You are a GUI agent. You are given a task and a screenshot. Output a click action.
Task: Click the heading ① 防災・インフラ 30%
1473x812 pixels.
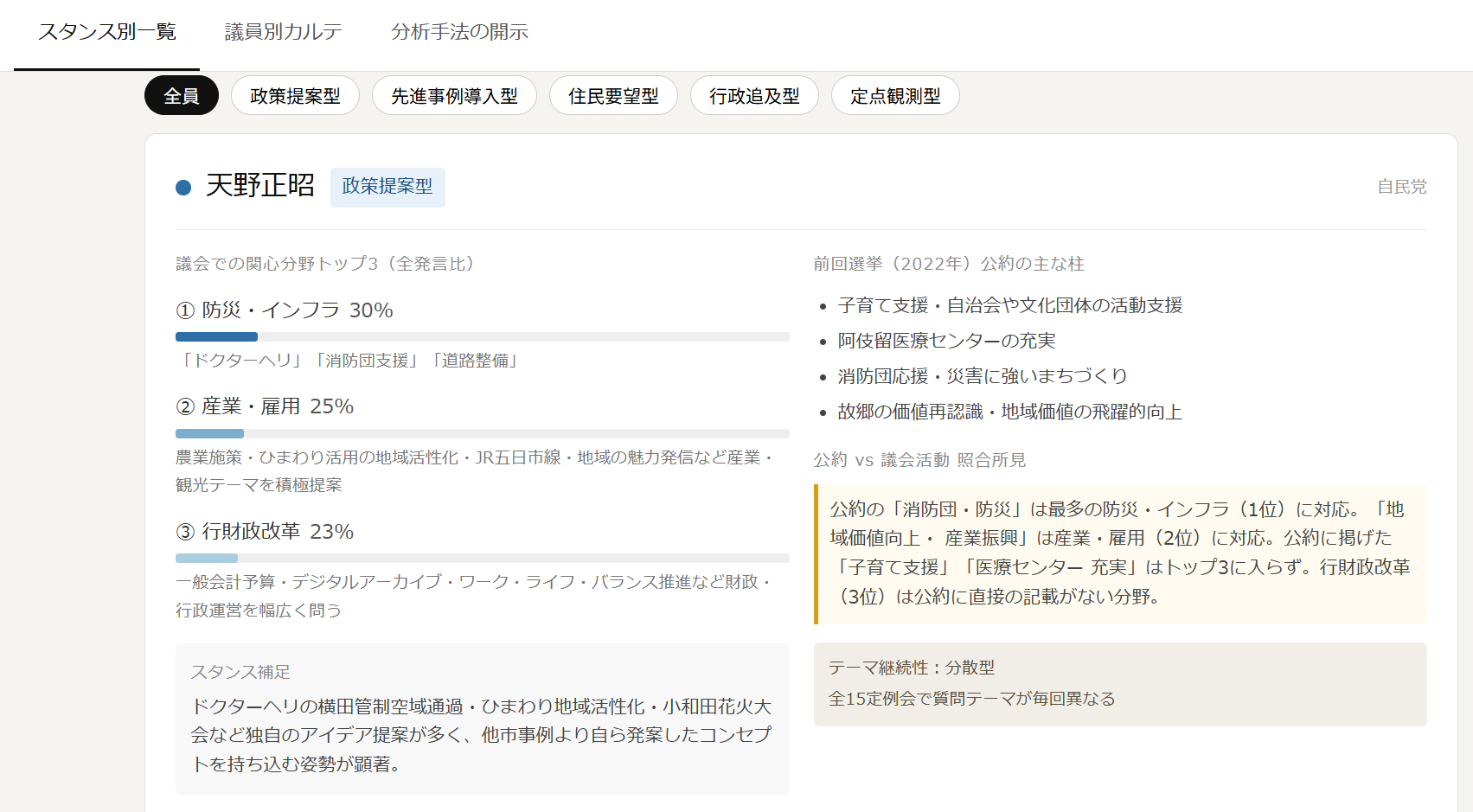tap(285, 310)
